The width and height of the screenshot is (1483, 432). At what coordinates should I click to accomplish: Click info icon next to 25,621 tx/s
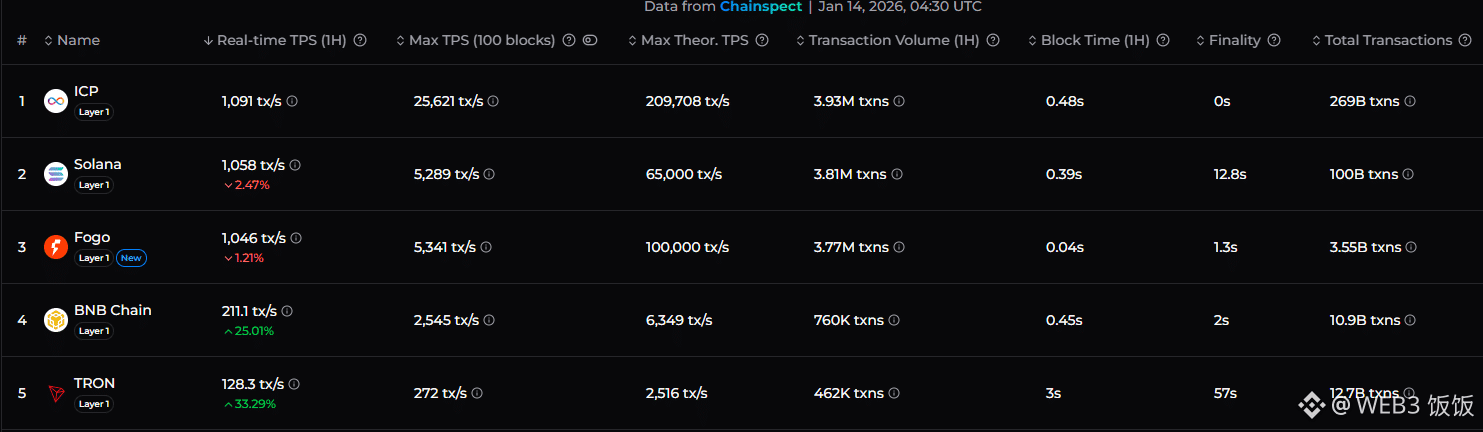[493, 101]
